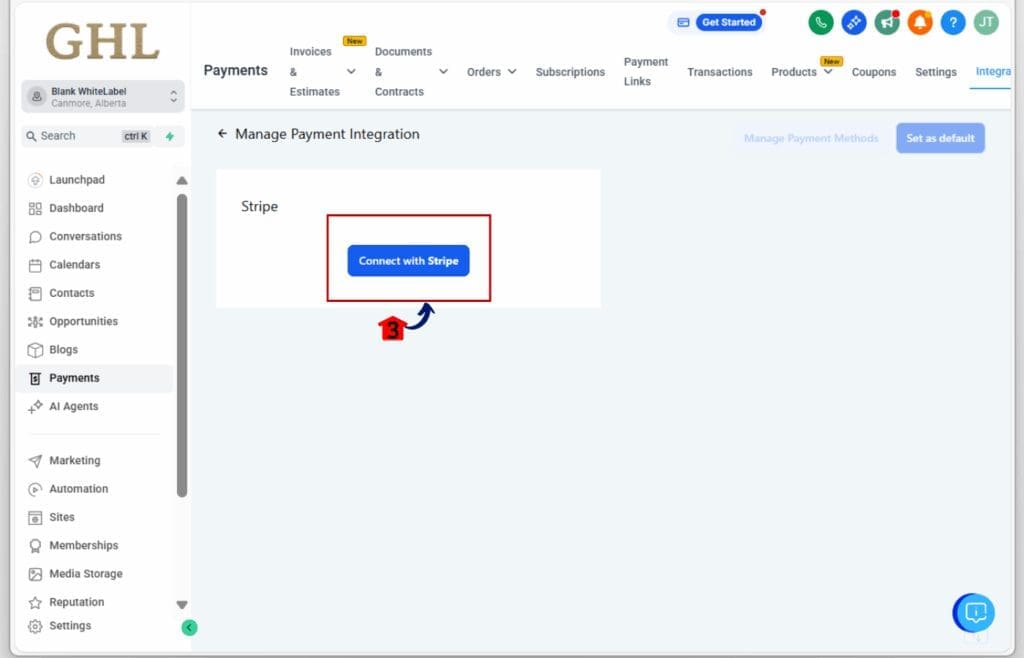Open the Subscriptions tab
The width and height of the screenshot is (1024, 658).
[570, 72]
